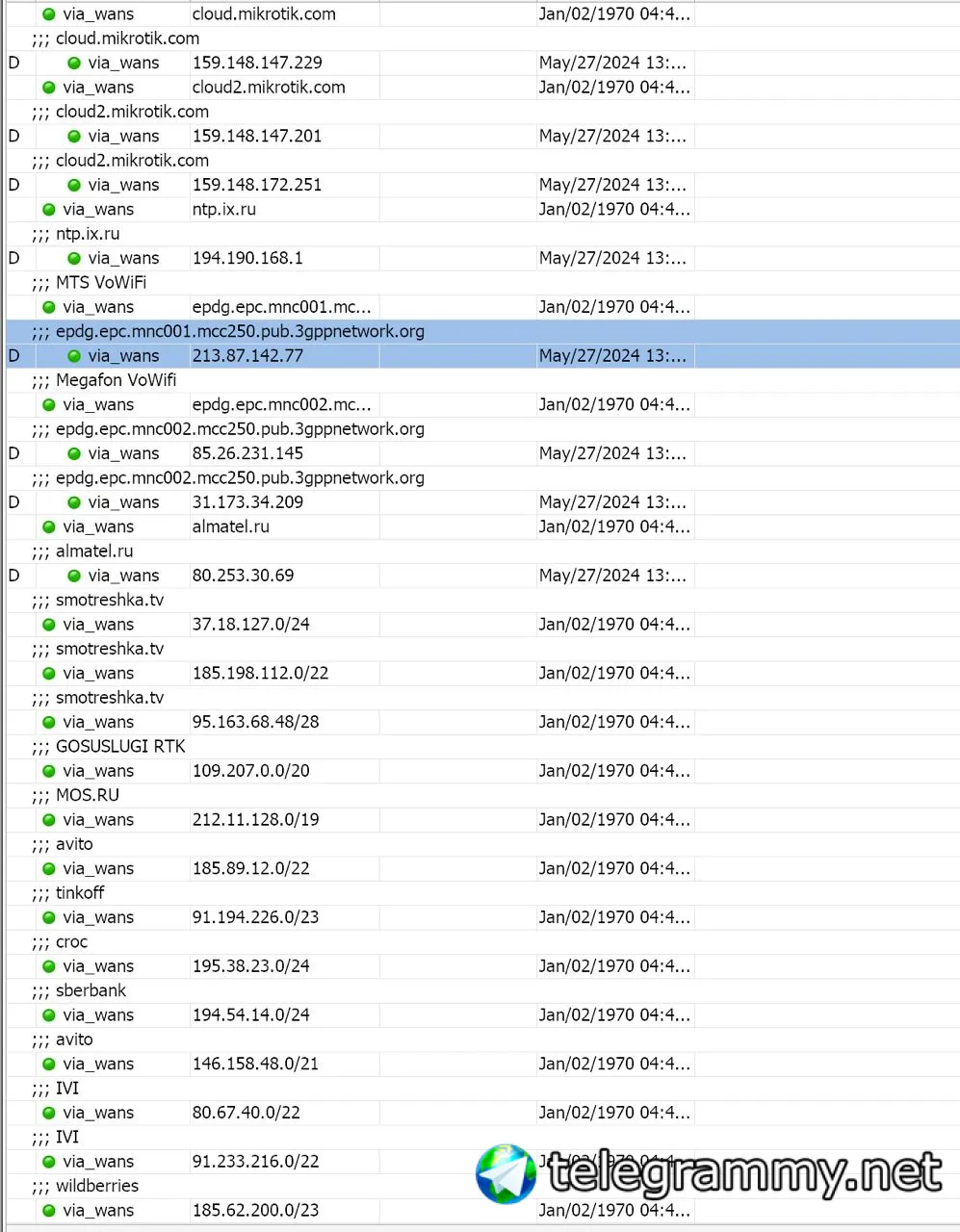Image resolution: width=960 pixels, height=1232 pixels.
Task: Click the 'D' flag in the 80.253.30.69 row
Action: pos(13,576)
